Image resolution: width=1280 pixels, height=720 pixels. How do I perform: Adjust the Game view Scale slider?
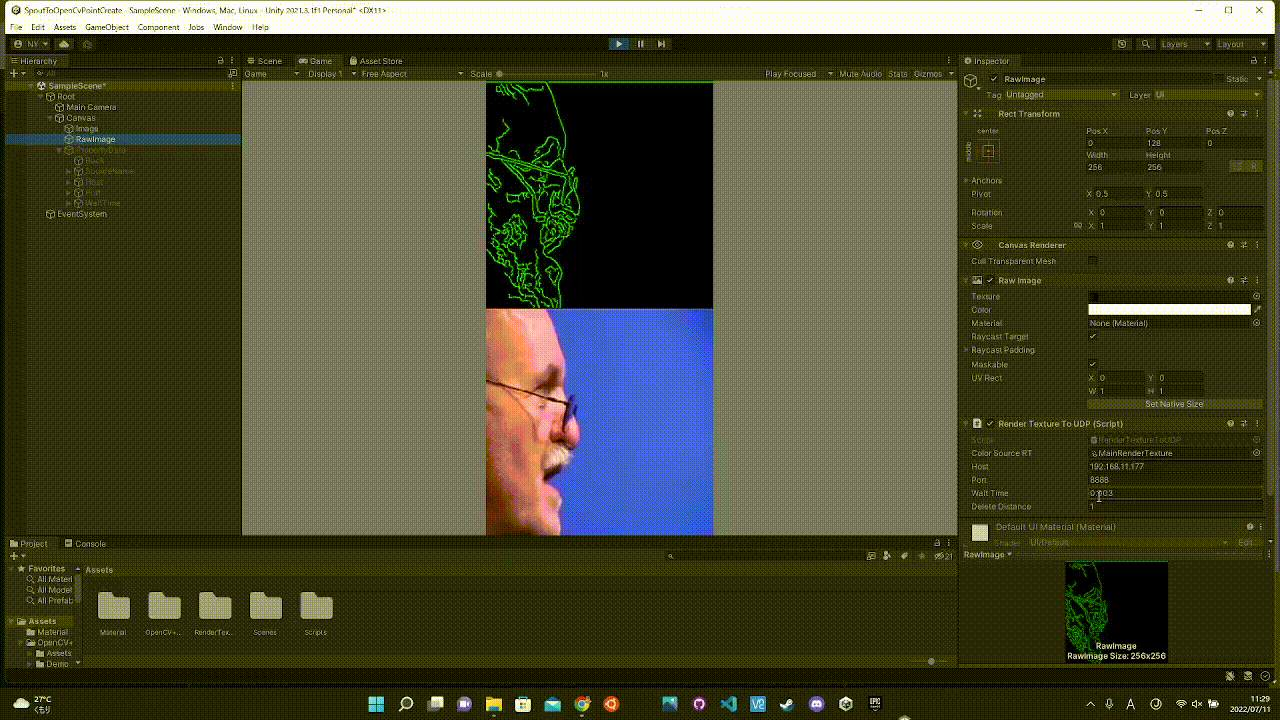pos(545,74)
